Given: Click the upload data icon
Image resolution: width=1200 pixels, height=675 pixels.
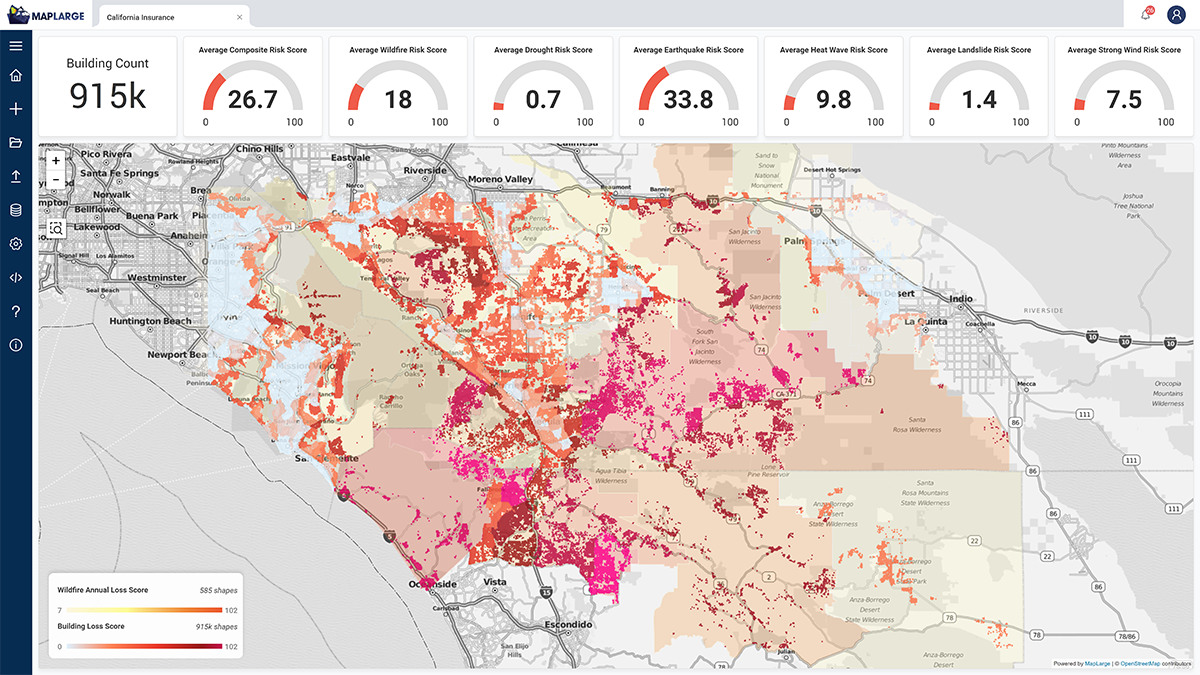Looking at the screenshot, I should point(15,176).
